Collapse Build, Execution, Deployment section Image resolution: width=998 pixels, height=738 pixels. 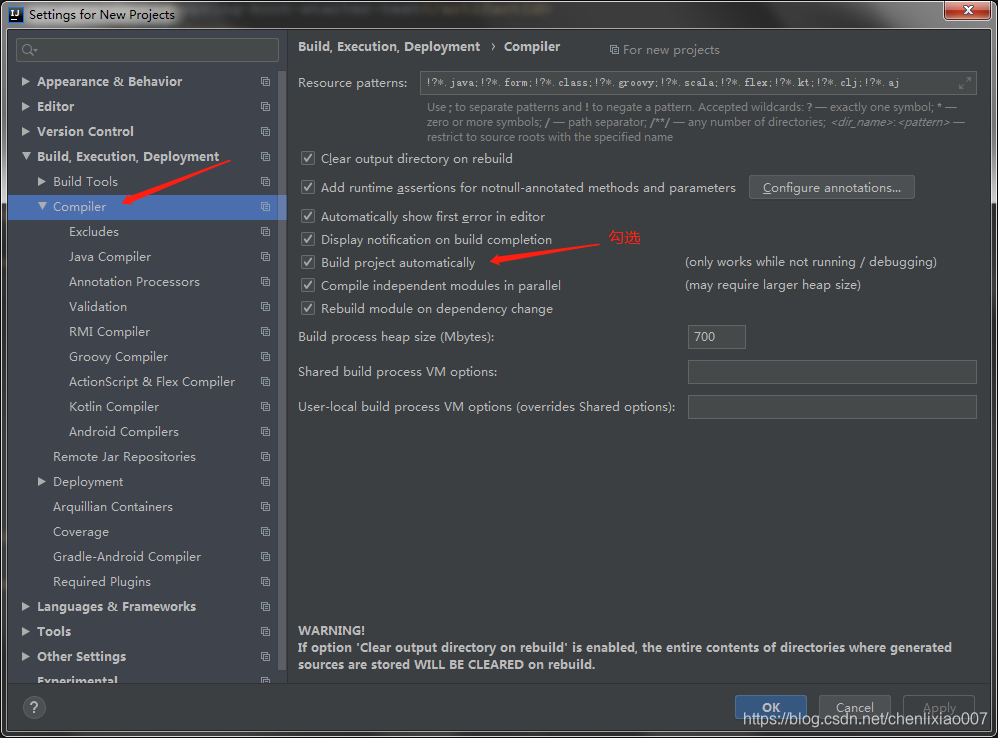click(26, 156)
